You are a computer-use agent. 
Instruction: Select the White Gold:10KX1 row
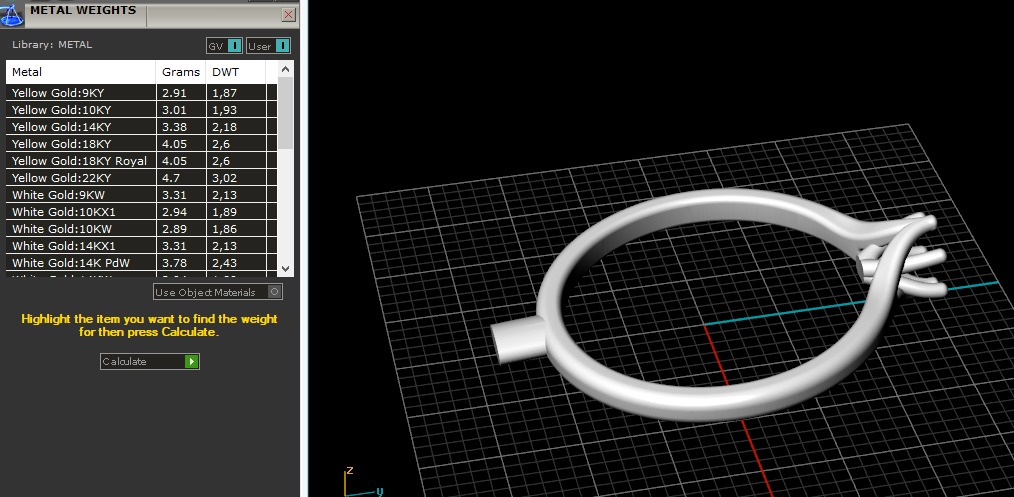point(142,212)
